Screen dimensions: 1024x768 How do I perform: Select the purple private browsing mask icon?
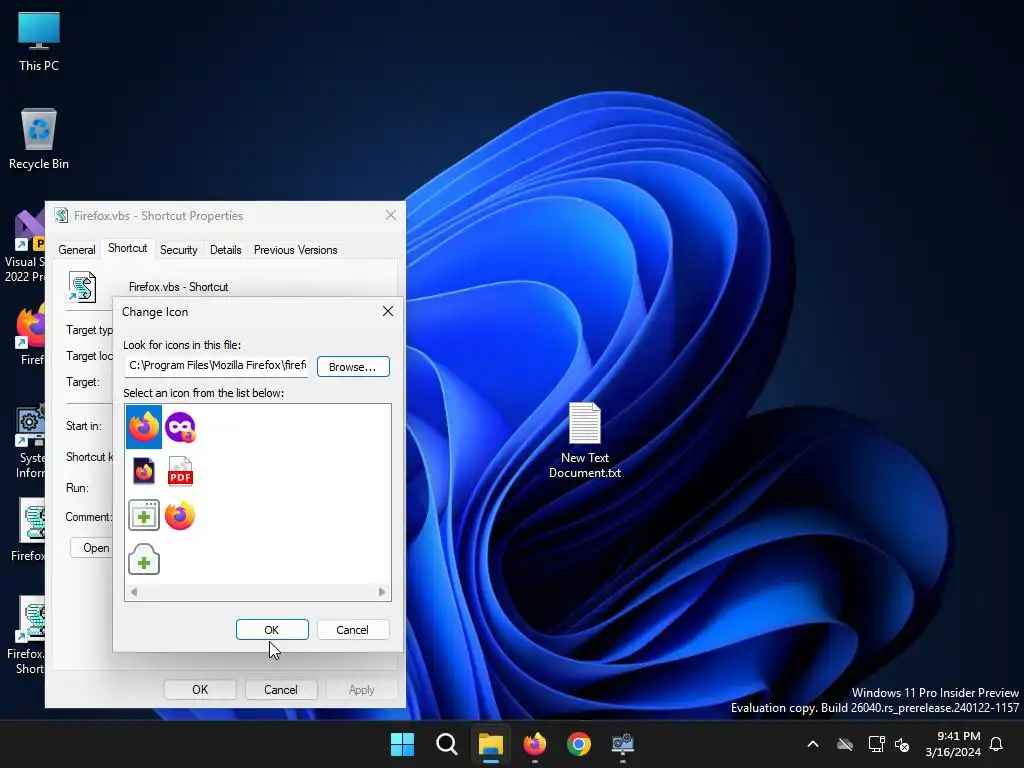[180, 428]
